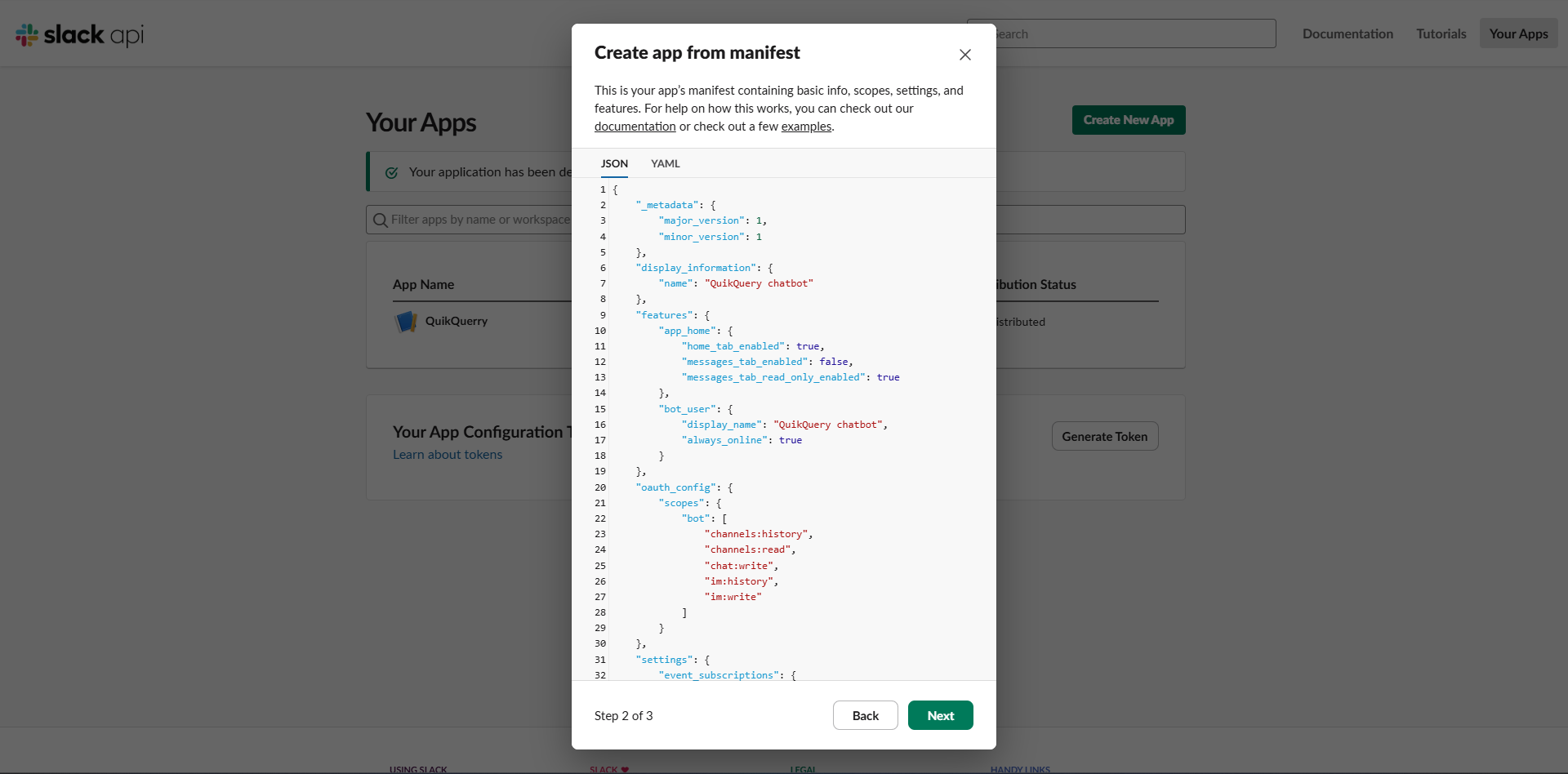Click the Create New App button
Screen dimensions: 1568x774
(x=1129, y=120)
